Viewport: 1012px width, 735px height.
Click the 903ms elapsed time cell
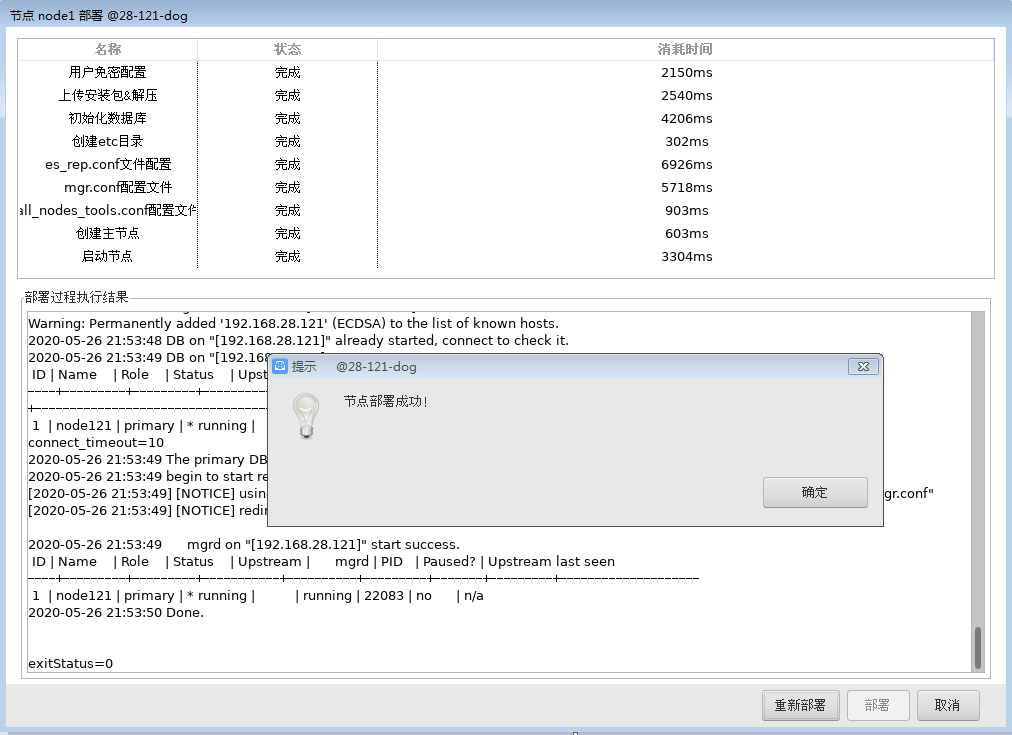pos(687,210)
